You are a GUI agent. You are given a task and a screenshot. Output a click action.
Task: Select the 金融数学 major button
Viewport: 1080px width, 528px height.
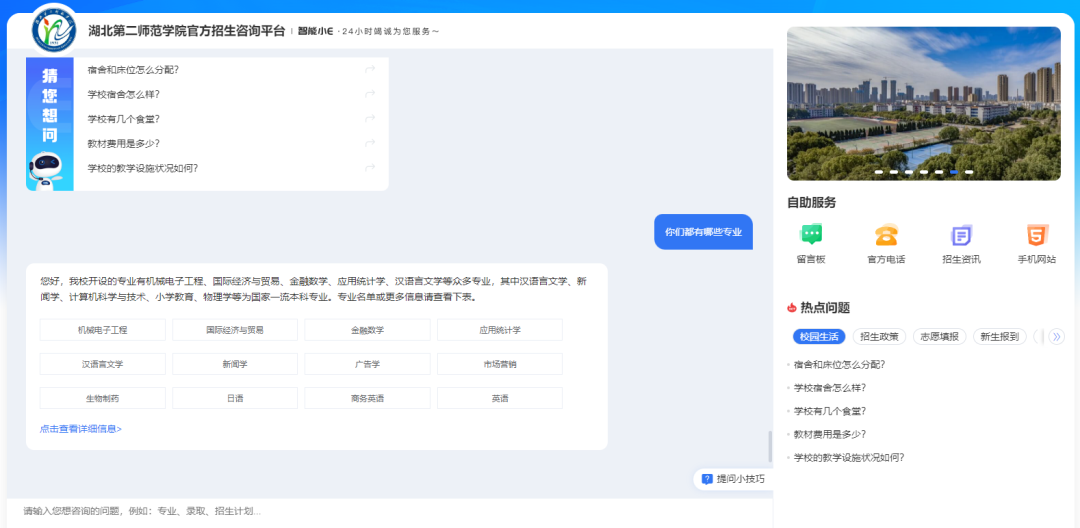point(367,330)
